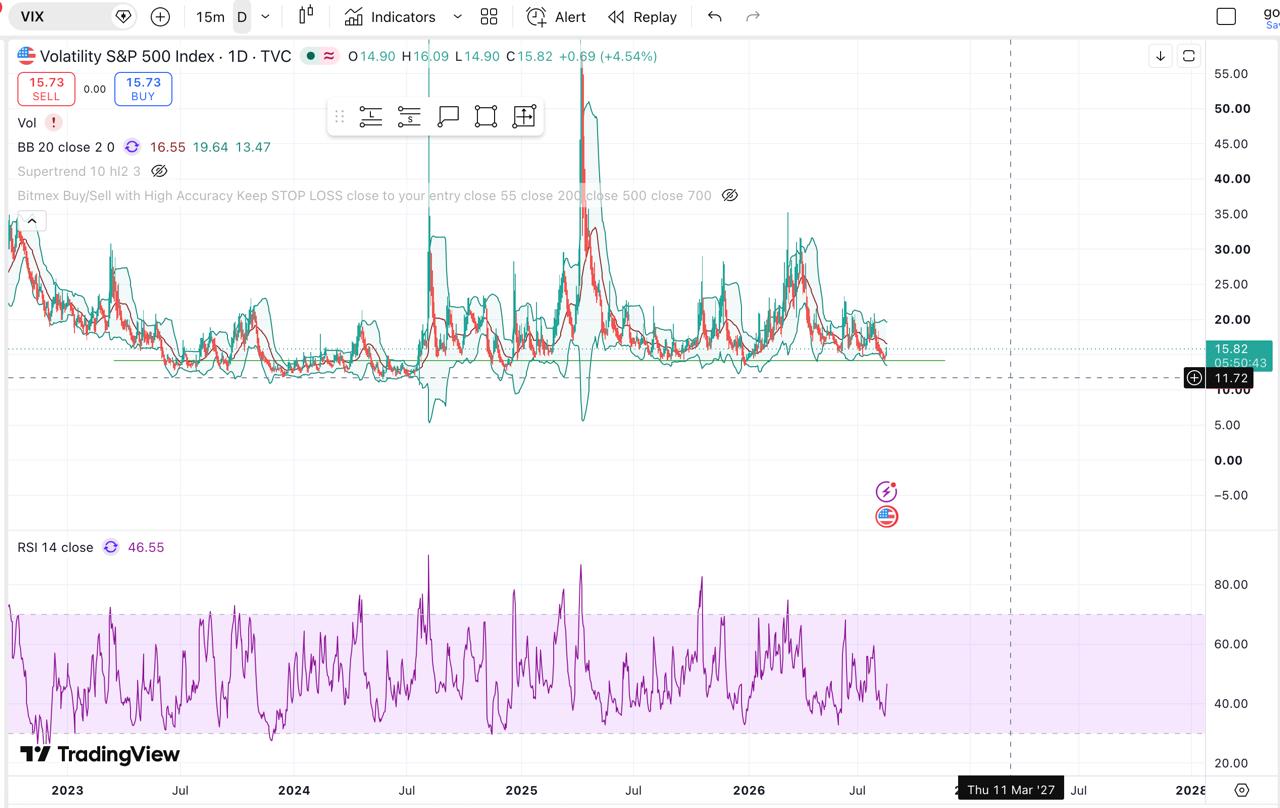The height and width of the screenshot is (808, 1280).
Task: Click the BB value 19.64
Action: [x=210, y=147]
